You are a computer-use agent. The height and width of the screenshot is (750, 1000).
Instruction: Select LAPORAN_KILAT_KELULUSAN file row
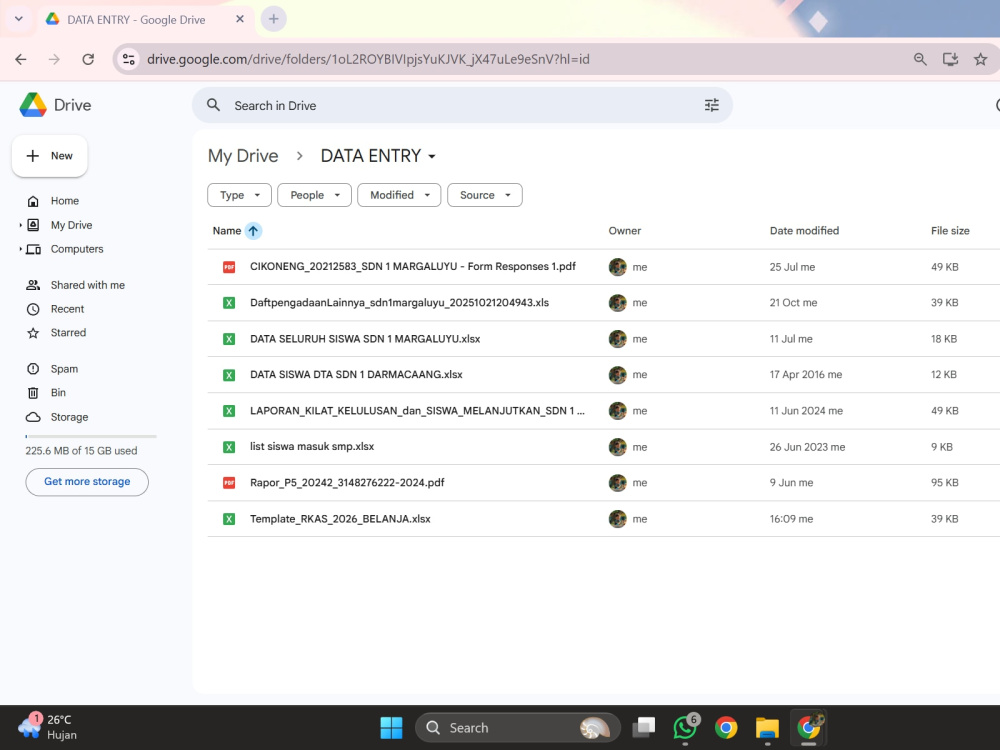tap(603, 411)
